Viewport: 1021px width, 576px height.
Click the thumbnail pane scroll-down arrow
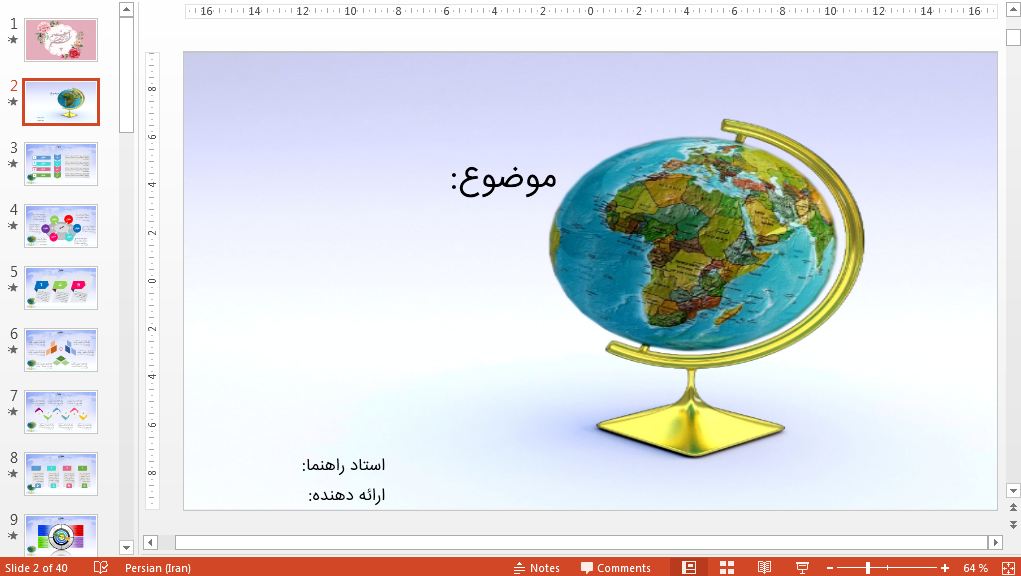coord(124,548)
